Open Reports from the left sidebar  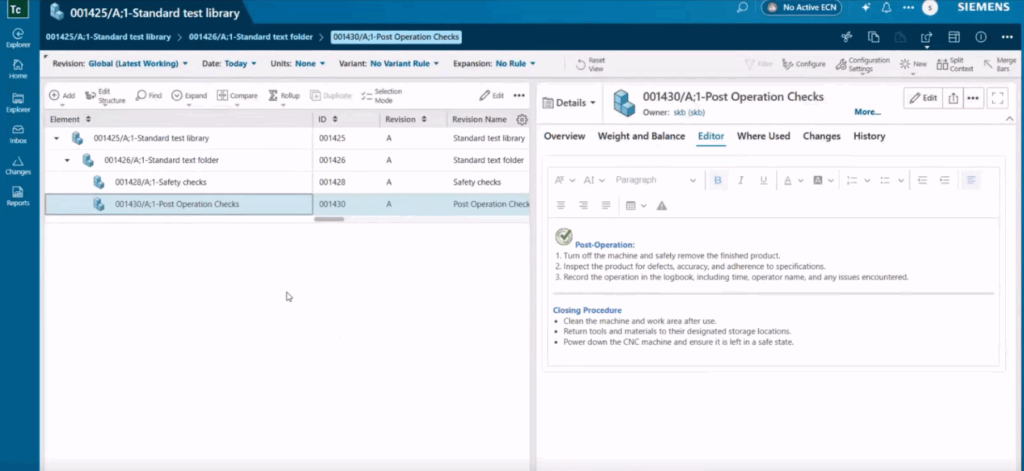[x=19, y=194]
